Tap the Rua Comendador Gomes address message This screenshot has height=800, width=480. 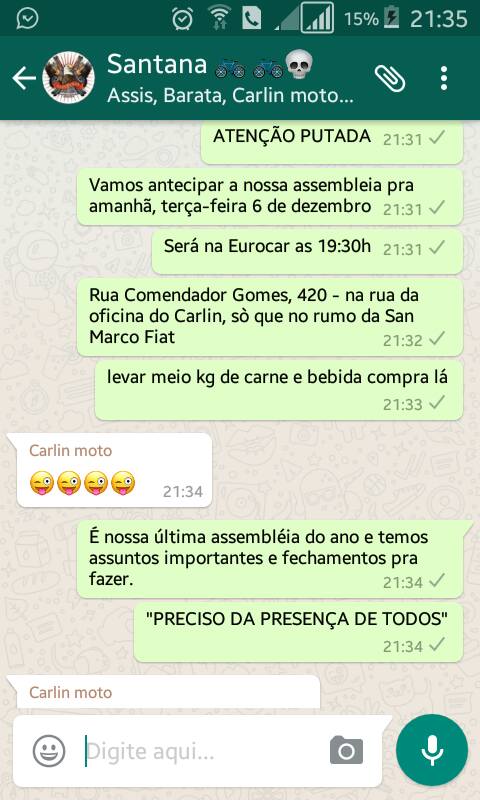coord(270,317)
